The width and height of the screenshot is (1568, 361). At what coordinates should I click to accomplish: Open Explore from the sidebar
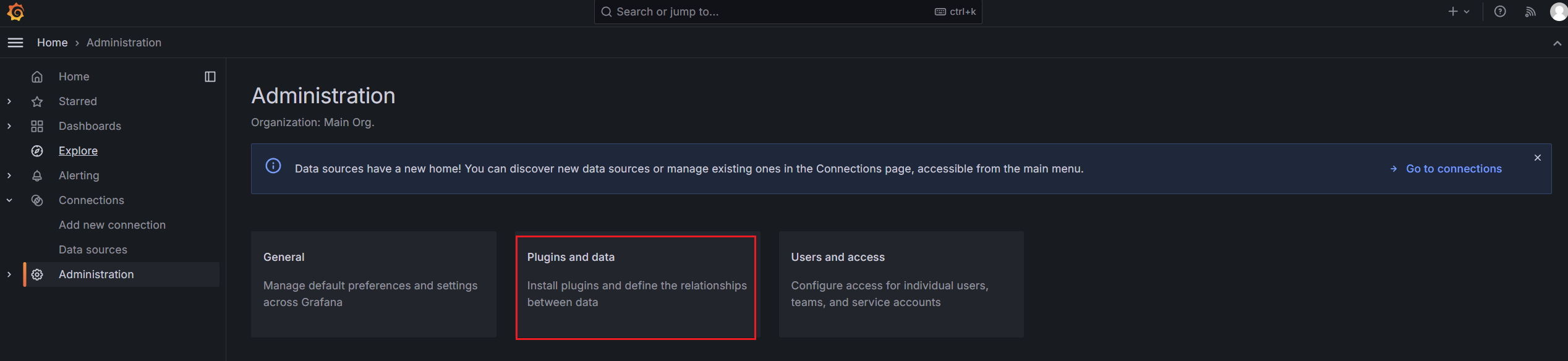click(78, 151)
